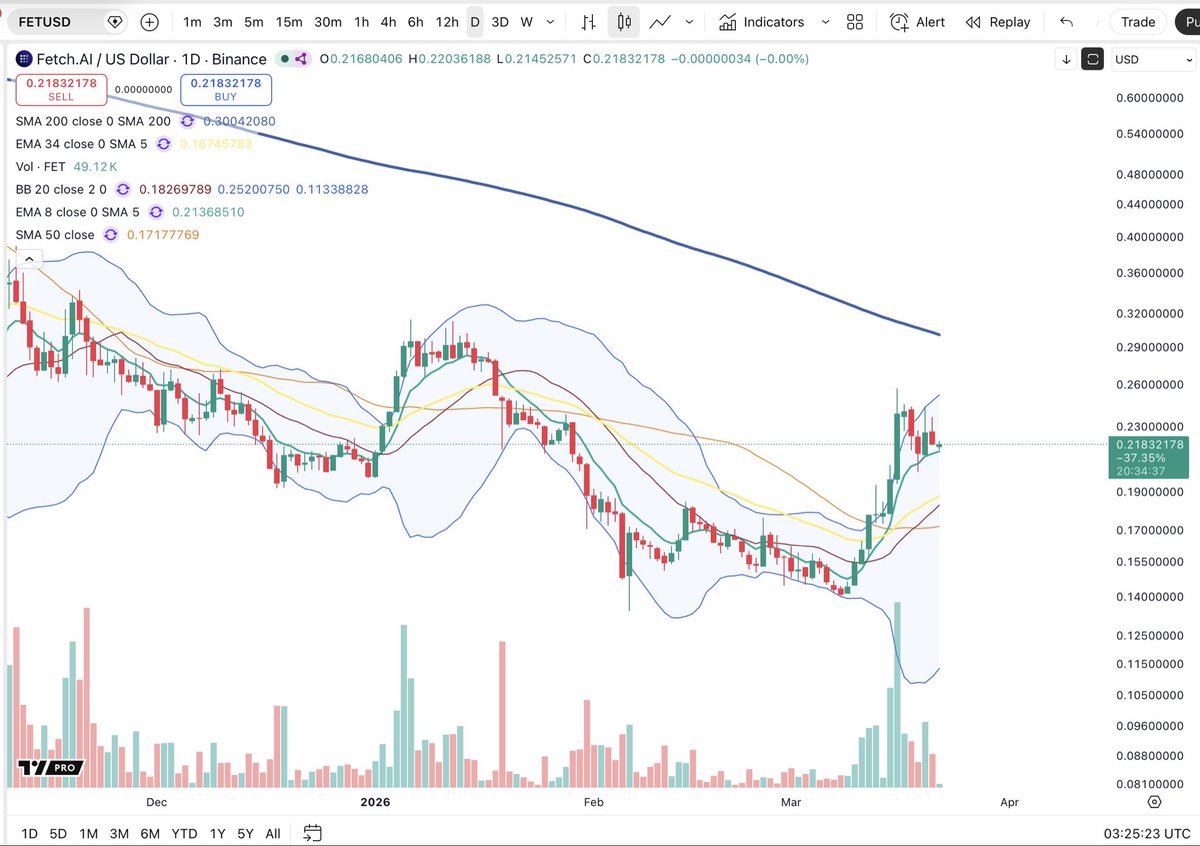1200x846 pixels.
Task: Click the BB 20 close 2 0 legend
Action: [x=61, y=189]
